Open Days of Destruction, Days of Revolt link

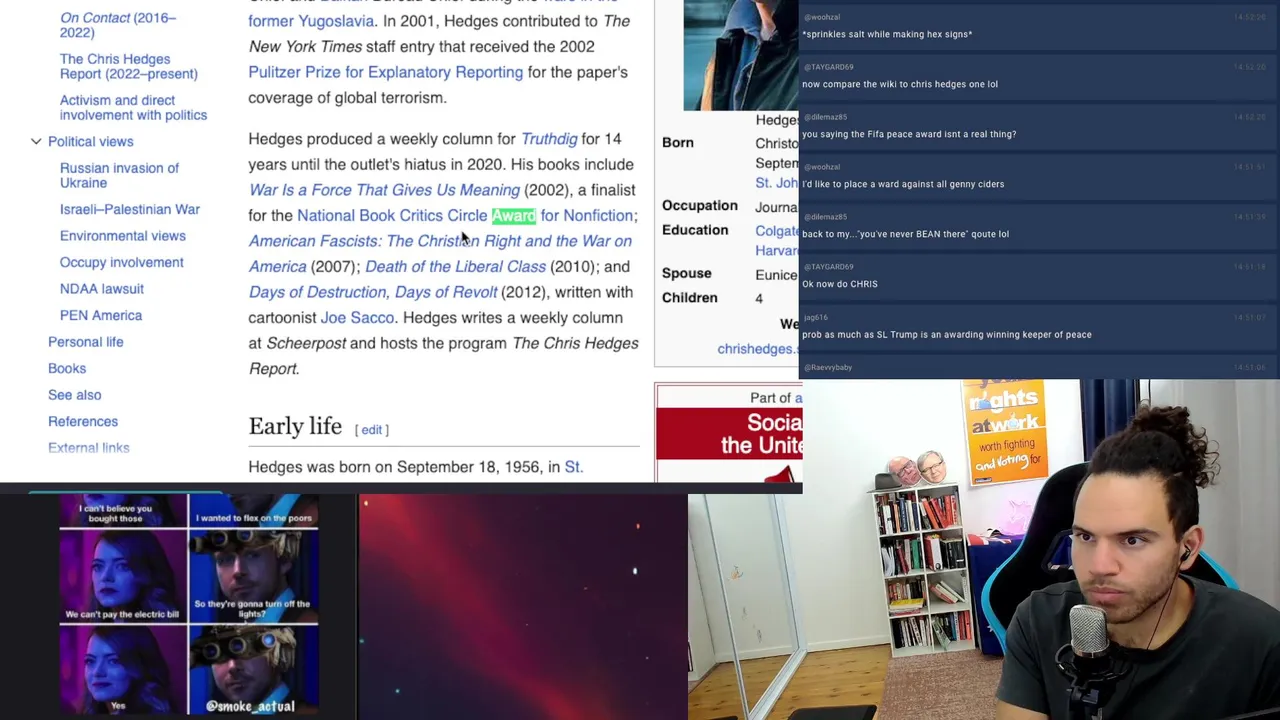(373, 292)
